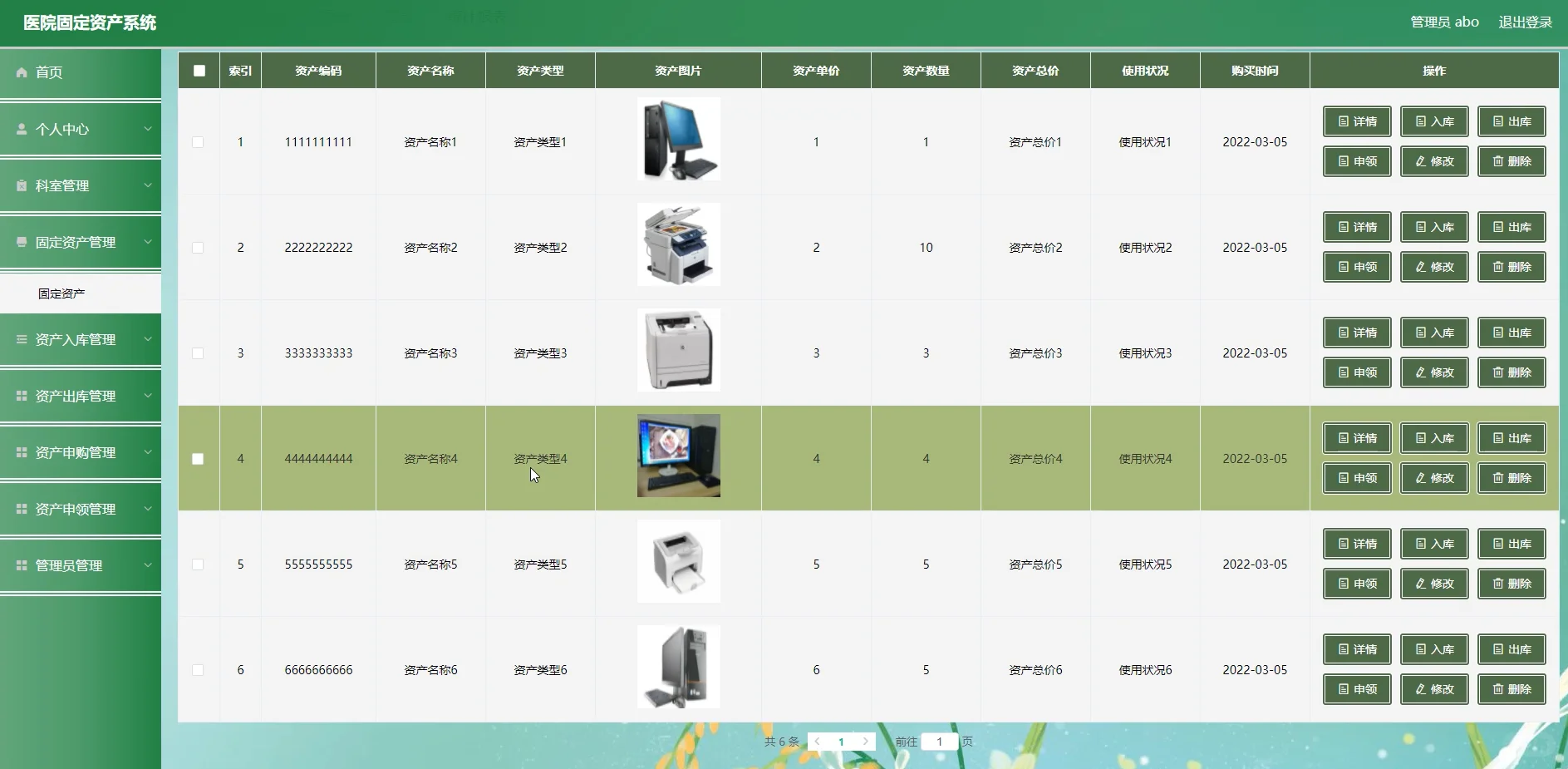
Task: Click the 退出登录 link
Action: 1525,22
